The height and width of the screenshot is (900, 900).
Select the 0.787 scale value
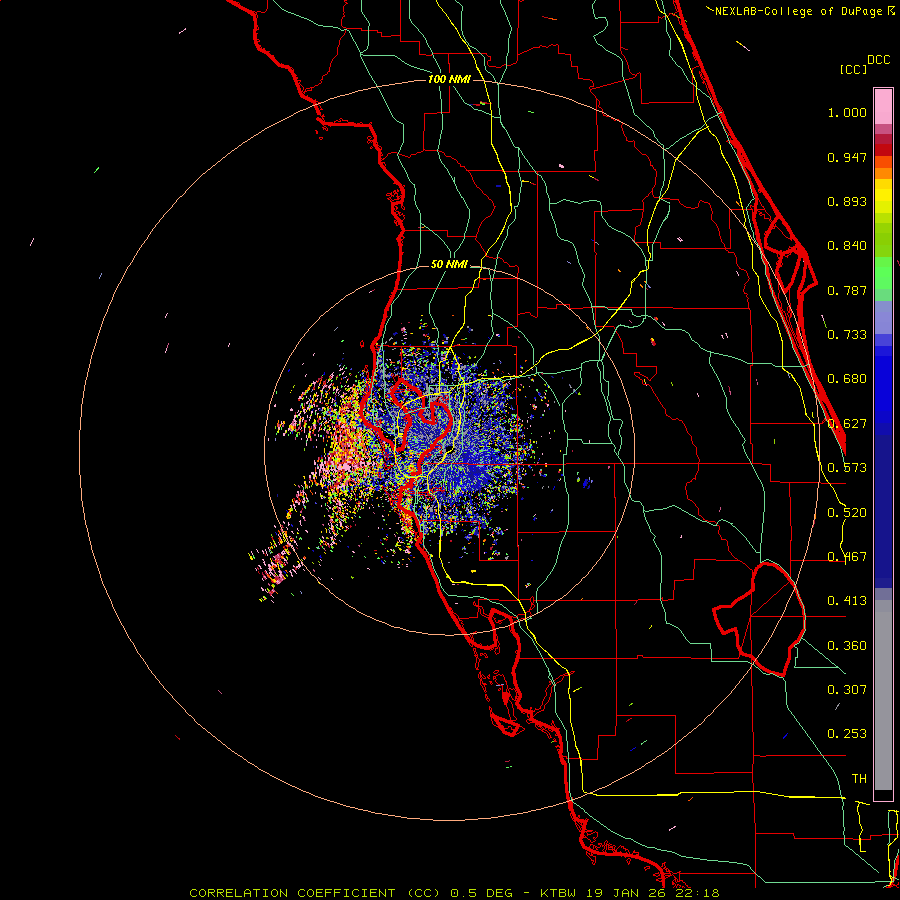pyautogui.click(x=847, y=290)
